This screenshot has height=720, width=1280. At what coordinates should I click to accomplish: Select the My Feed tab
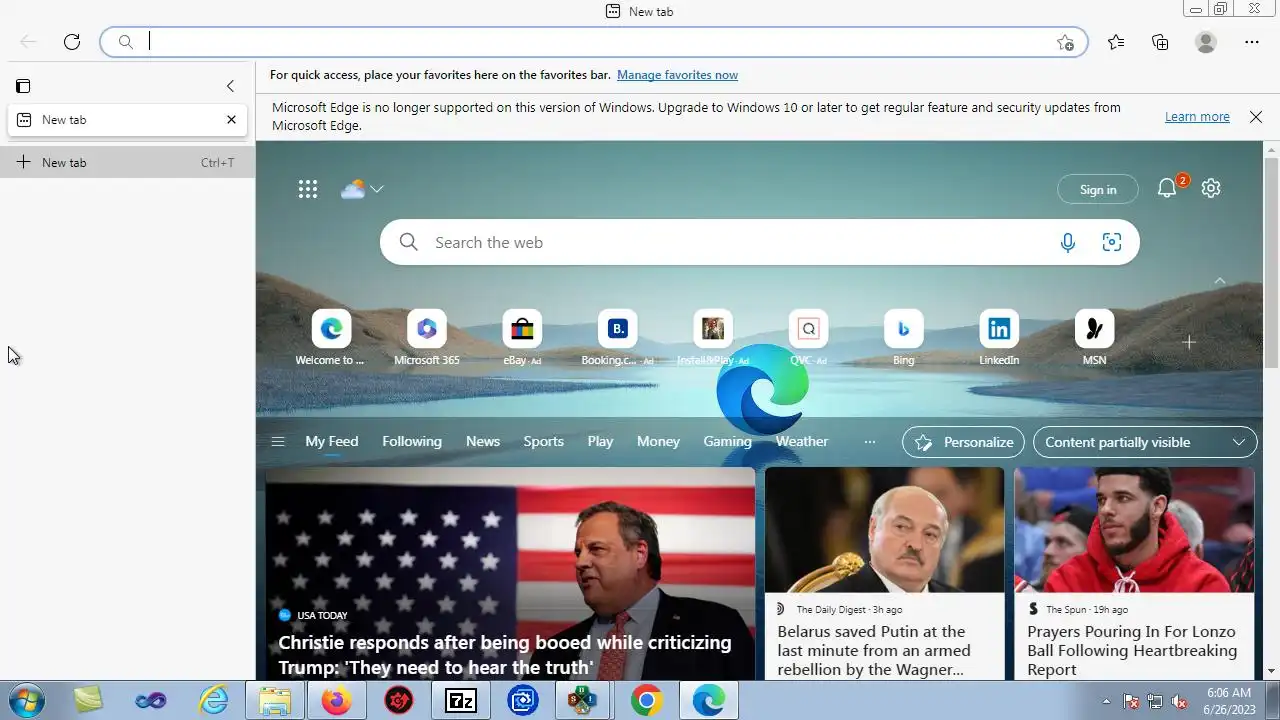(x=332, y=441)
